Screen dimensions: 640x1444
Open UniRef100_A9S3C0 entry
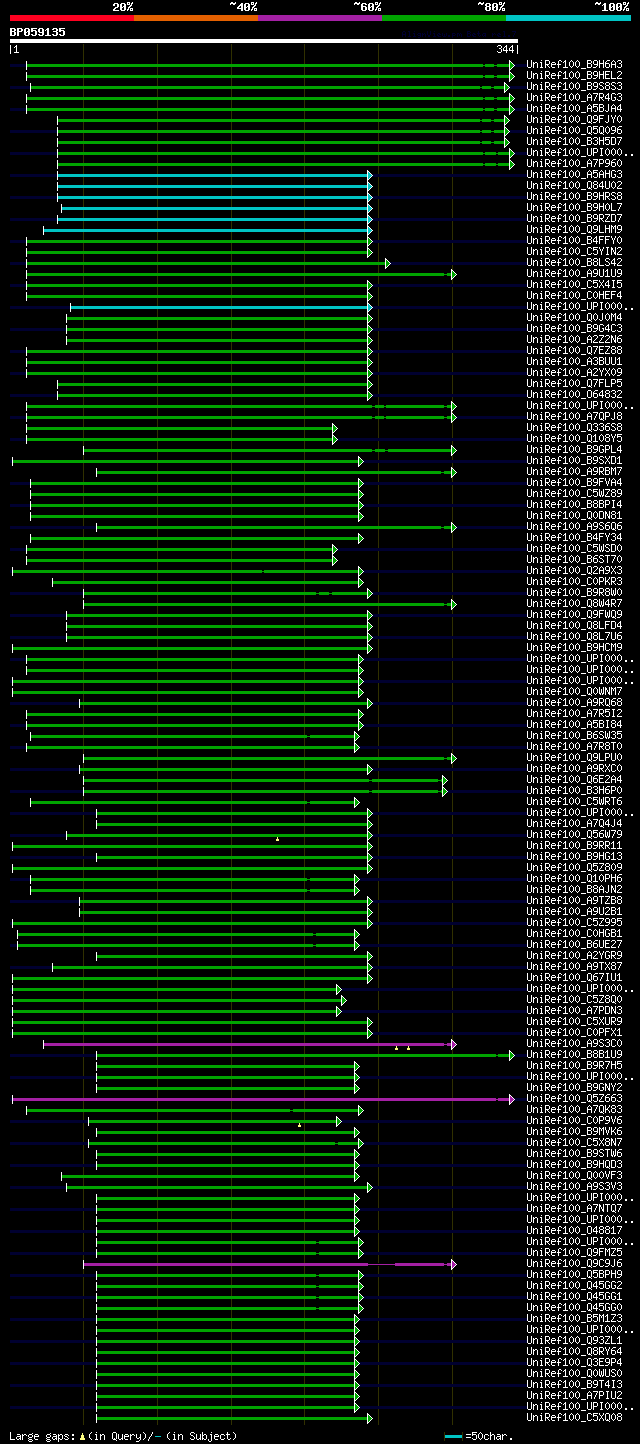[574, 1044]
